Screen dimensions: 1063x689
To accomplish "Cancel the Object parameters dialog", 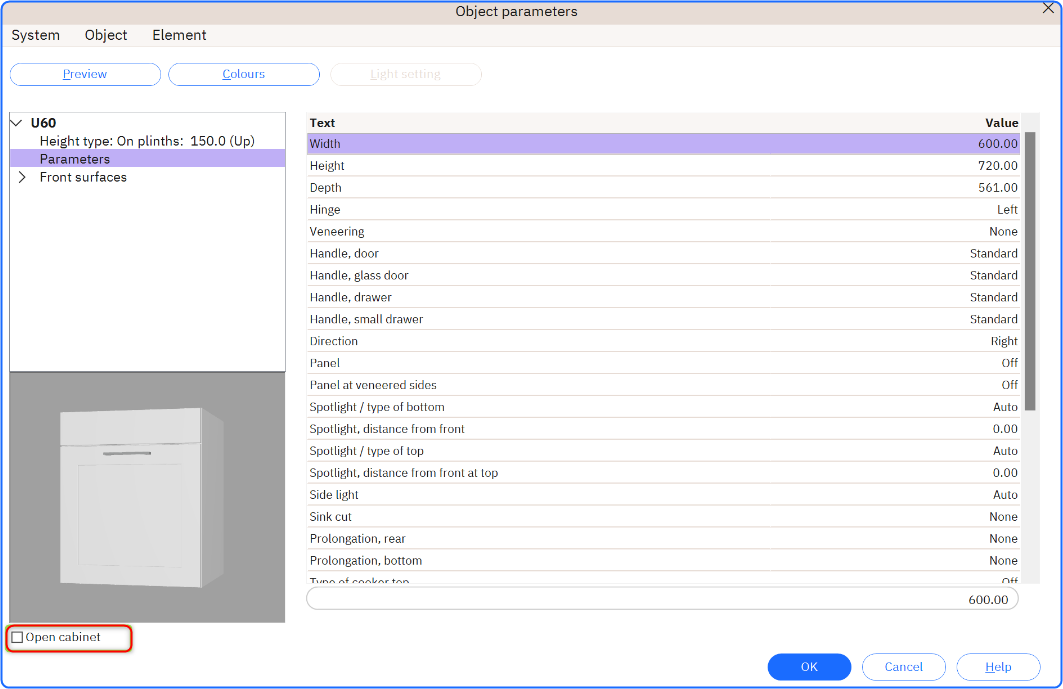I will click(x=903, y=667).
